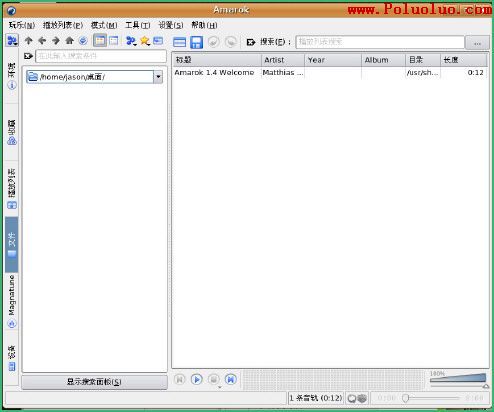
Task: Open the mode menu (M)
Action: tap(104, 25)
